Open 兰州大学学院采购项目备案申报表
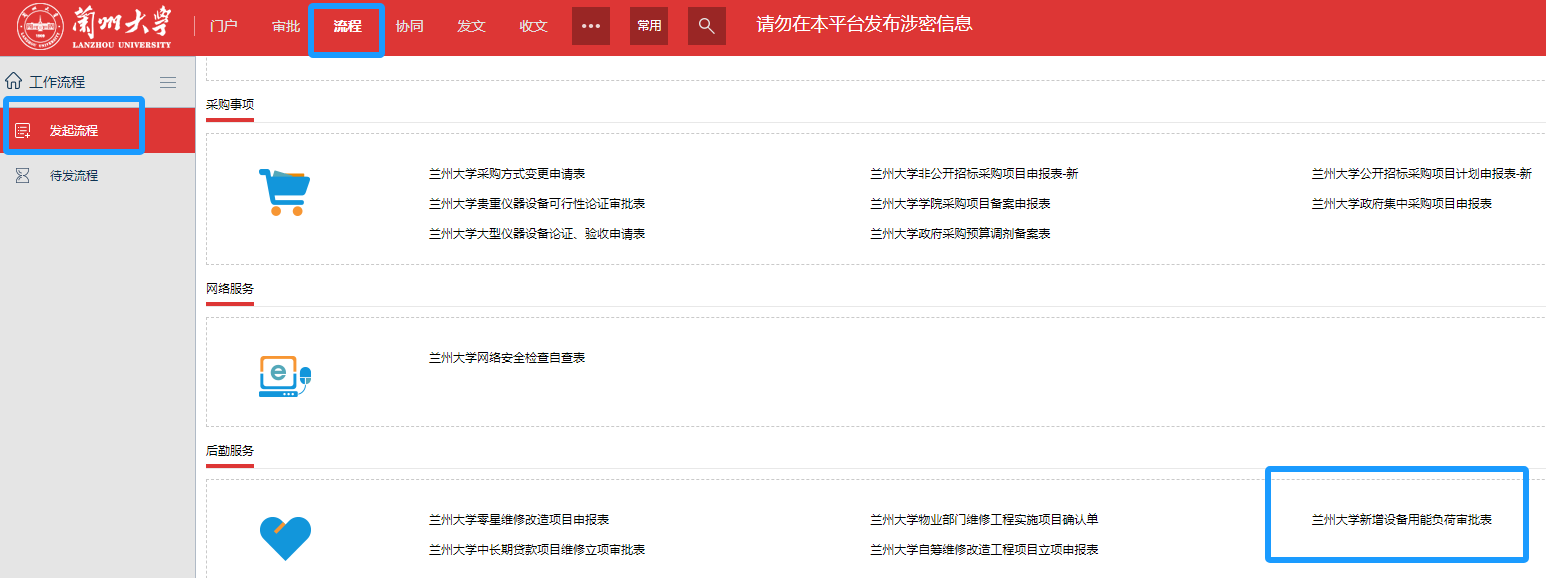 [x=960, y=204]
